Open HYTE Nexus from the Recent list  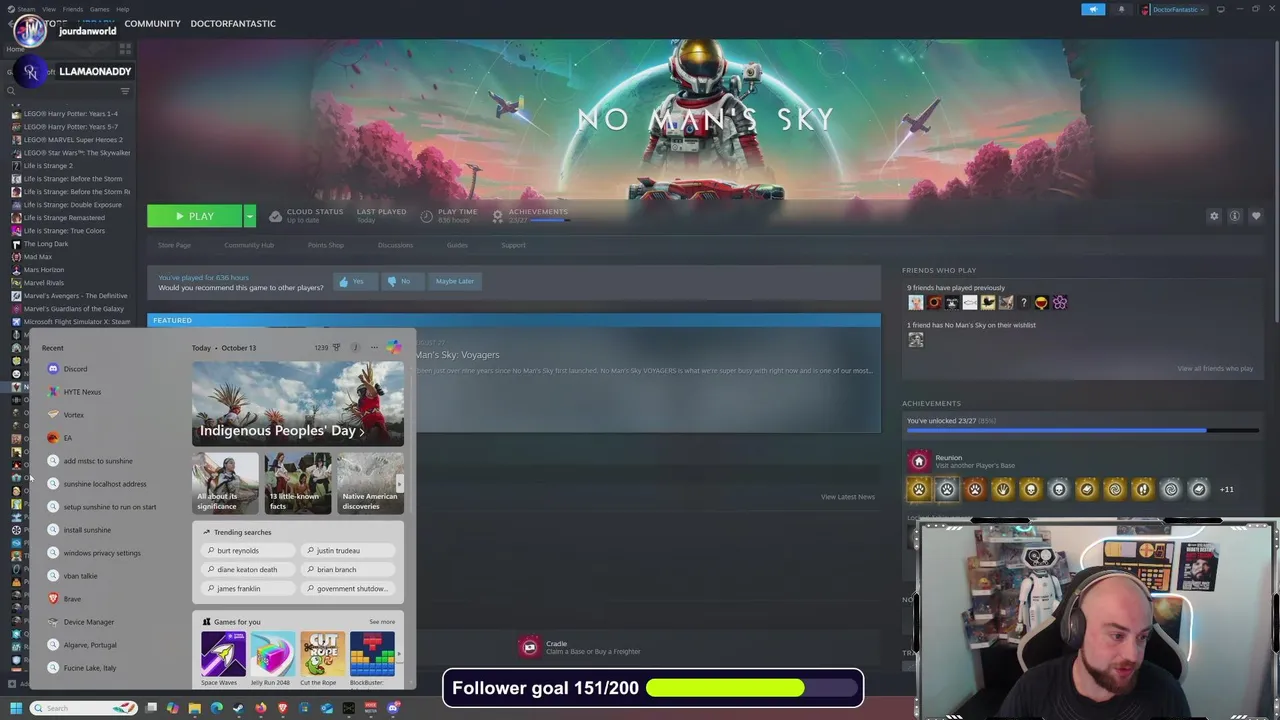(81, 392)
